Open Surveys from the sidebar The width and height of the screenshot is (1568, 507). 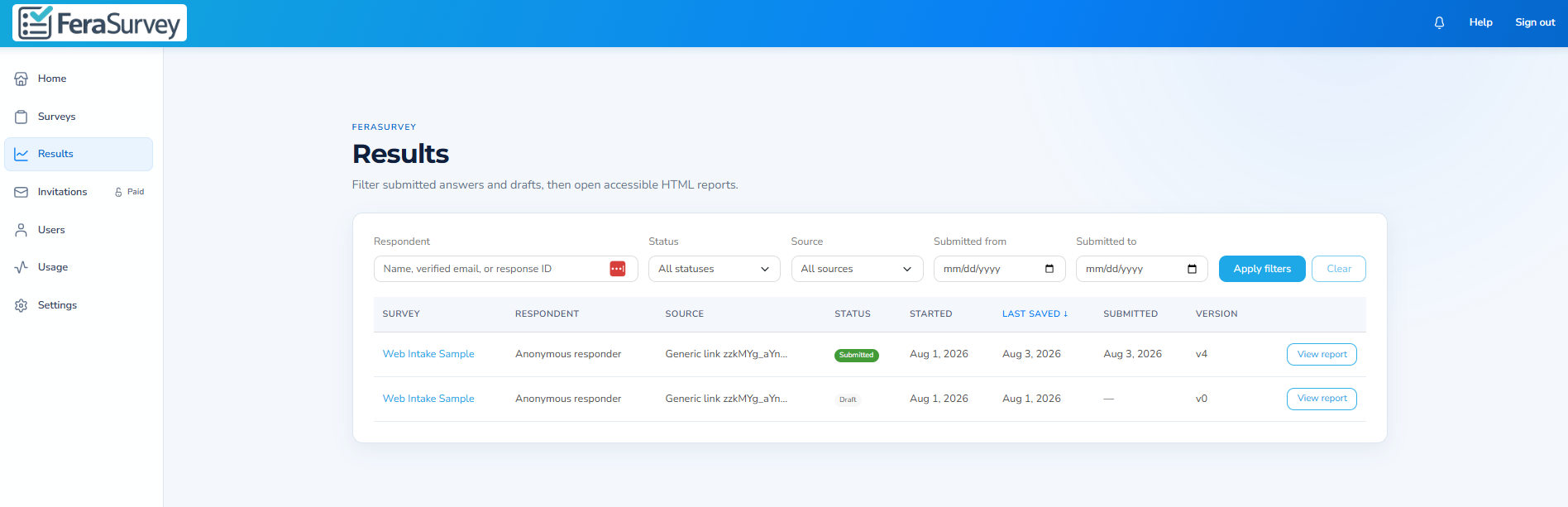[79, 117]
